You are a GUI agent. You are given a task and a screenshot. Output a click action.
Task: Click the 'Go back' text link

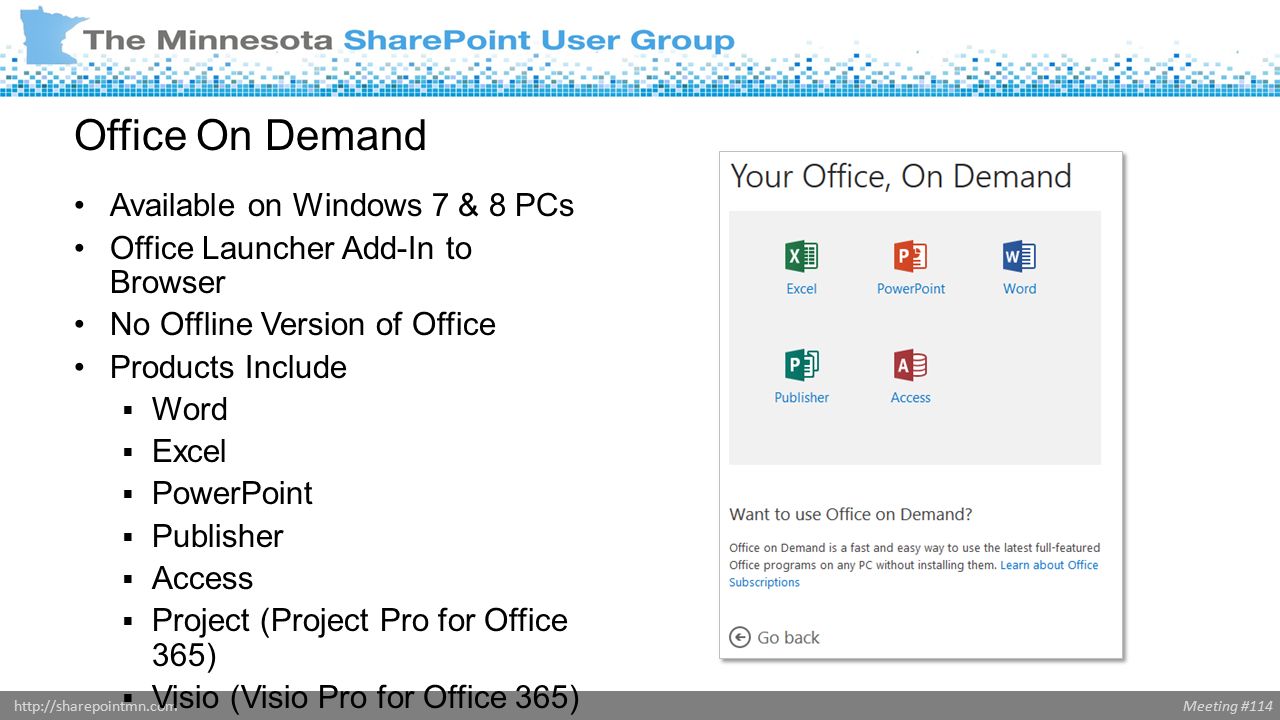(788, 638)
